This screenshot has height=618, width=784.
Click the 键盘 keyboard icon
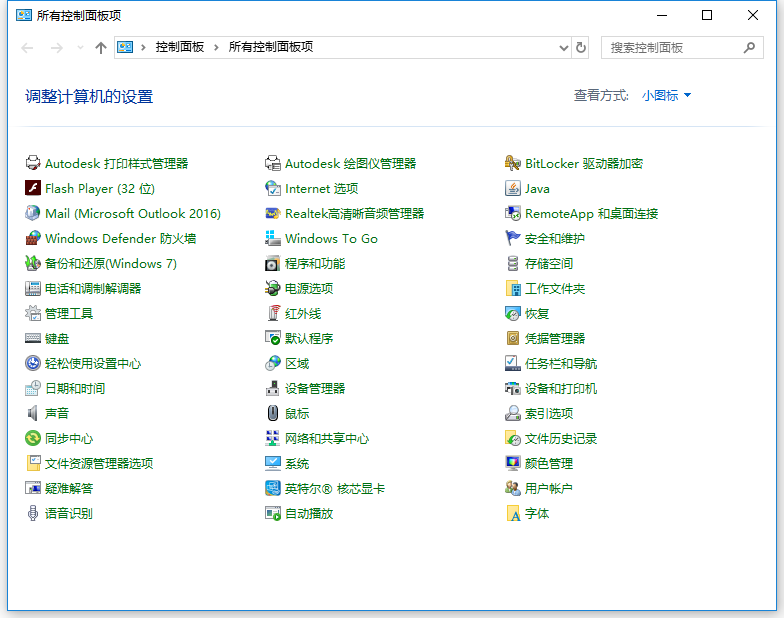(x=33, y=338)
